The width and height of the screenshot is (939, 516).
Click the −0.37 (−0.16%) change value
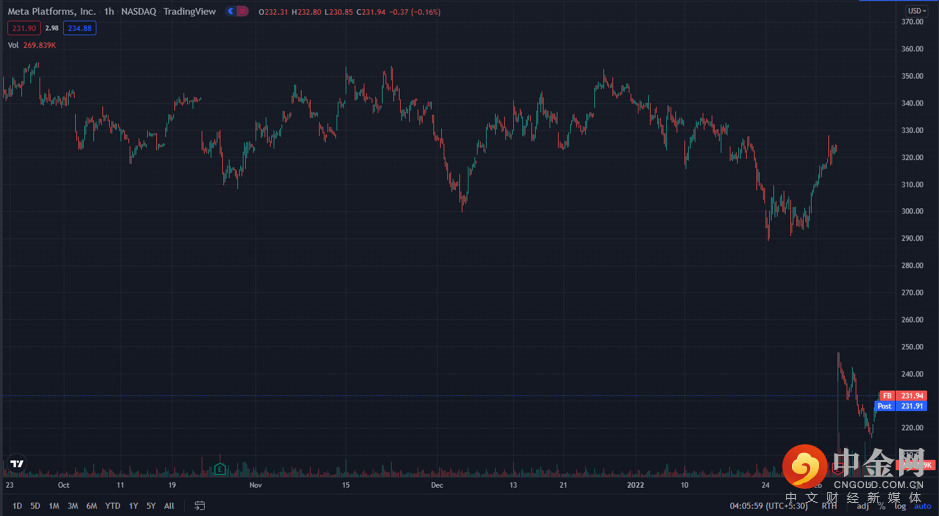point(415,12)
